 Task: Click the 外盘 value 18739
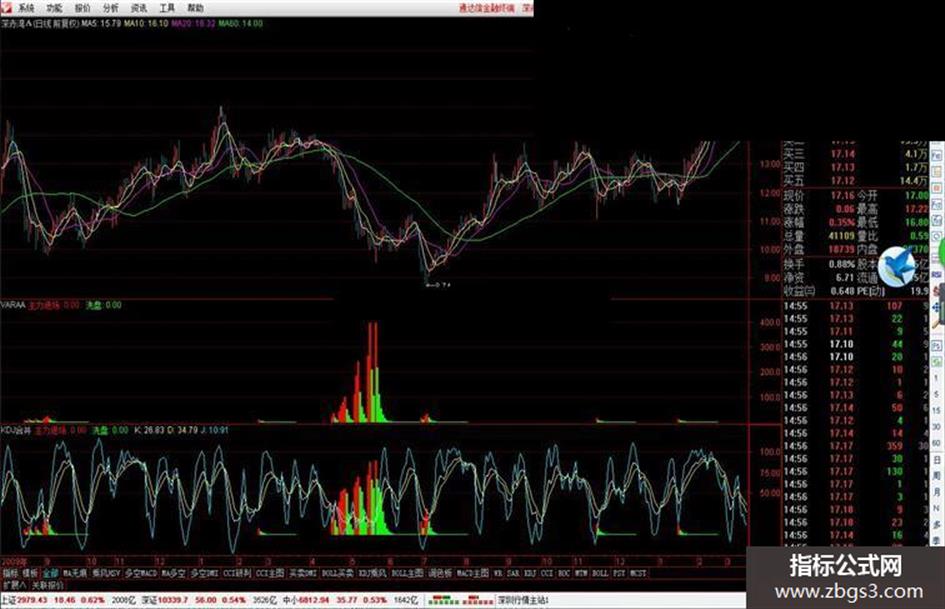coord(841,249)
